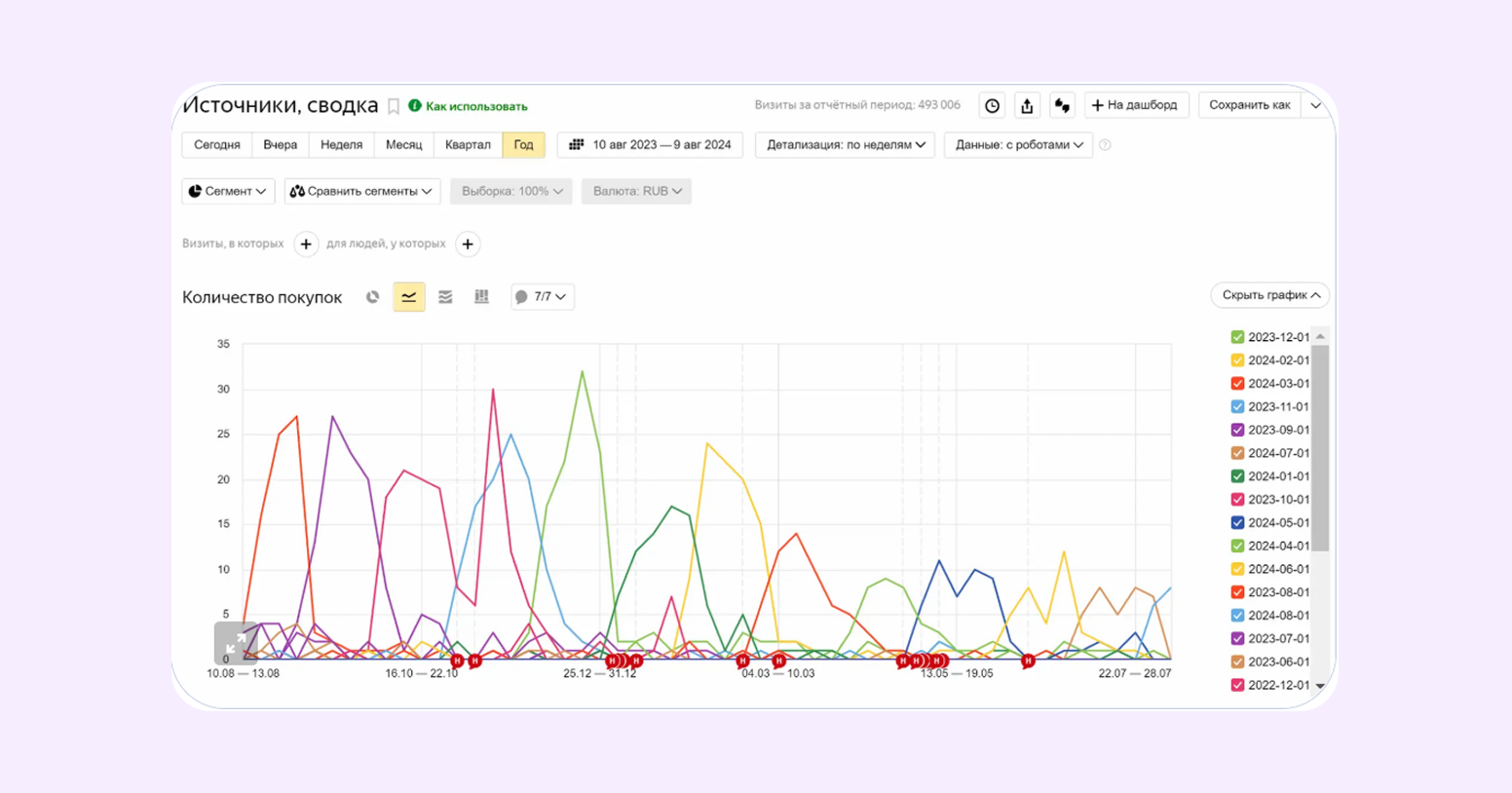Add report with На дашборд button
The height and width of the screenshot is (793, 1512).
click(1136, 105)
